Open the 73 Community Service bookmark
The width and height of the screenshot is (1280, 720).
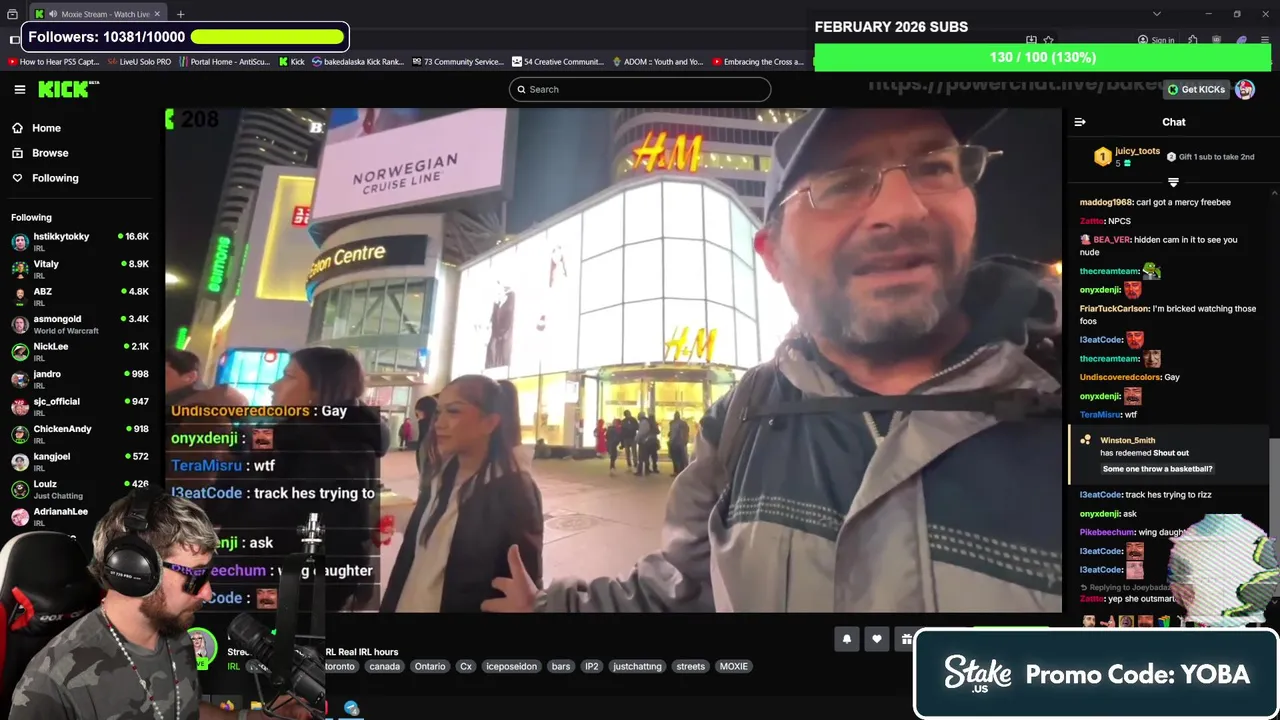click(458, 61)
